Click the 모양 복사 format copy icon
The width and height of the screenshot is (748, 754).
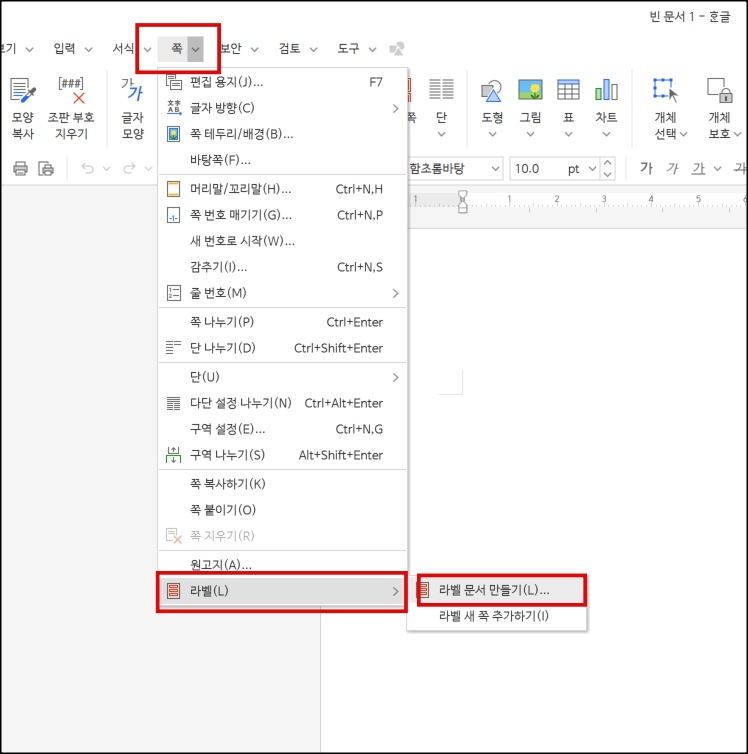tap(23, 90)
